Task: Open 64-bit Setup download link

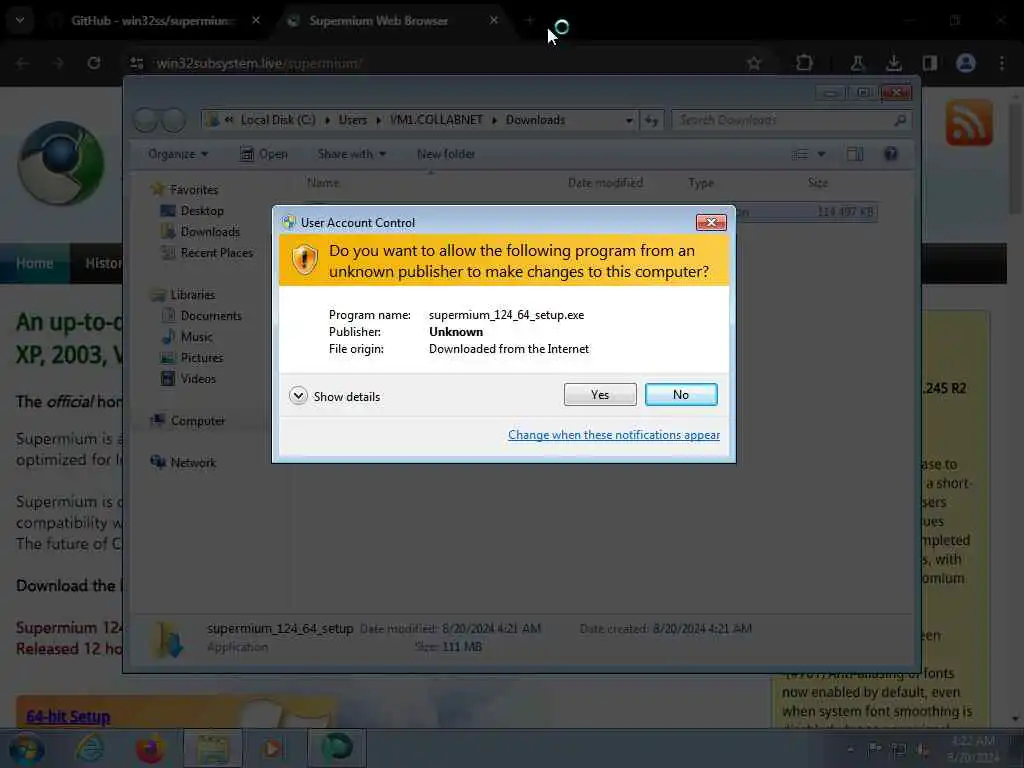Action: click(x=68, y=716)
